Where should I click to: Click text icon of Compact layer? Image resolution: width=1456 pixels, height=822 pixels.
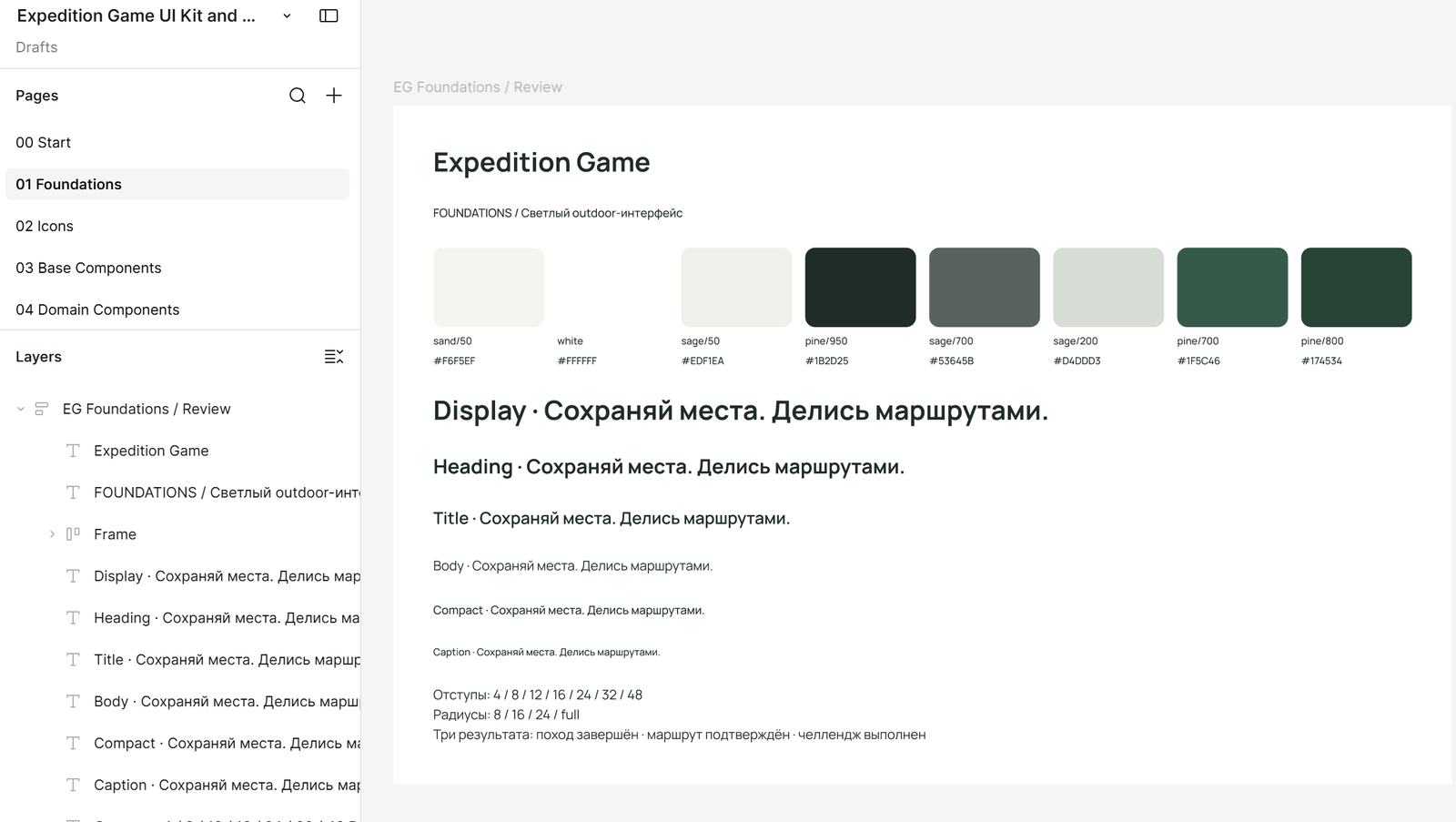click(73, 744)
